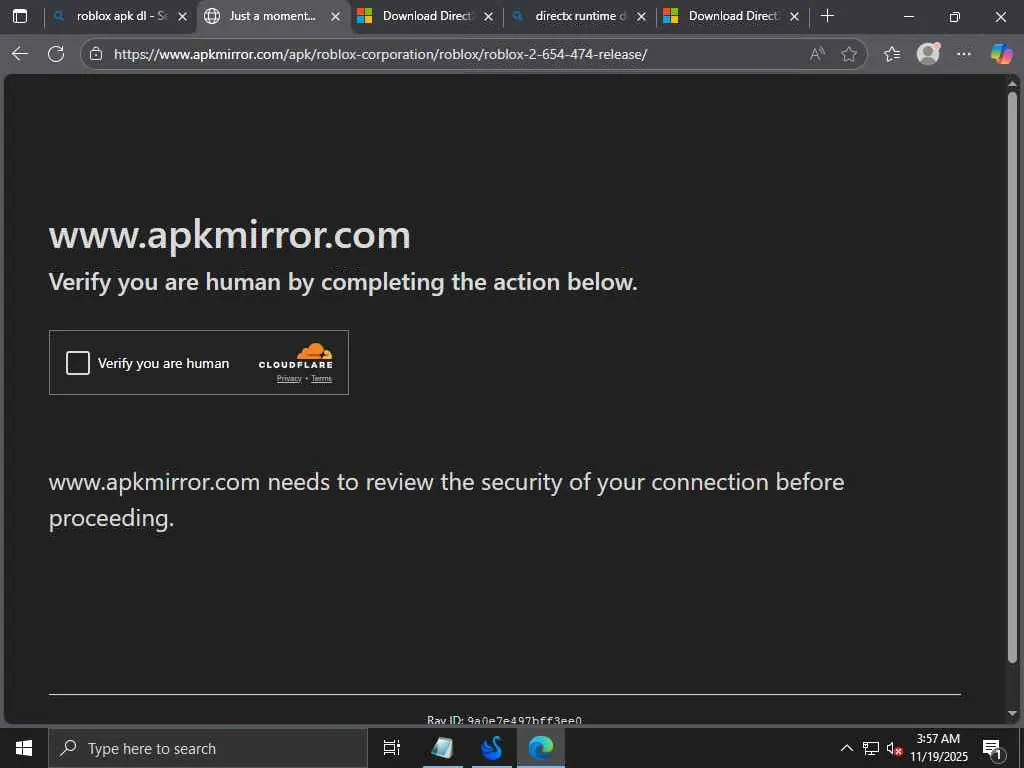
Task: Close the roblox apk dl tab
Action: pyautogui.click(x=183, y=17)
